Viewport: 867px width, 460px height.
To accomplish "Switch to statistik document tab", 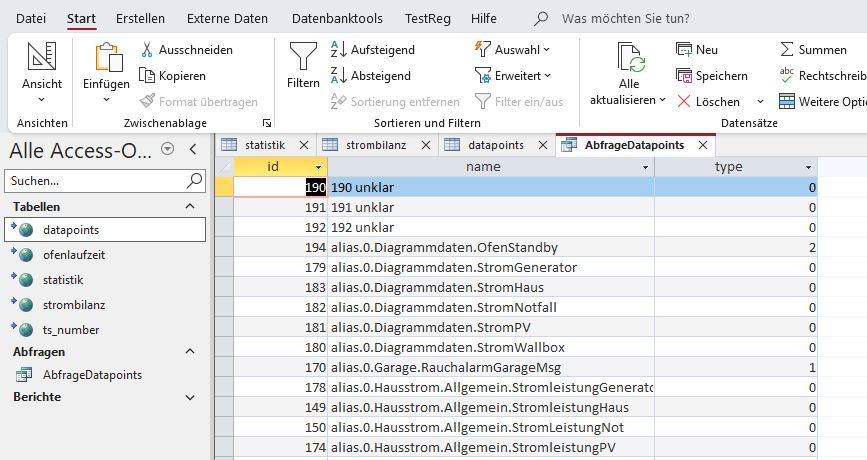I will pyautogui.click(x=265, y=145).
